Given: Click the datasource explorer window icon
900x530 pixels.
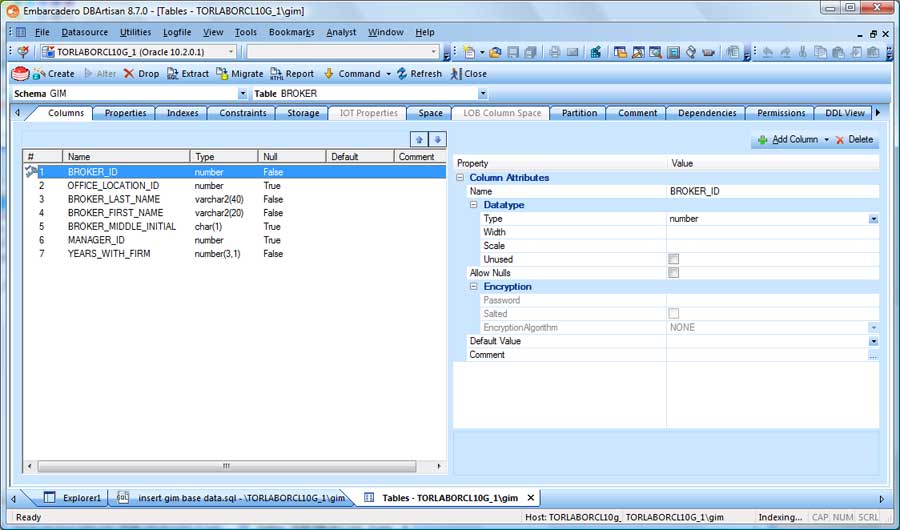Looking at the screenshot, I should pyautogui.click(x=620, y=52).
